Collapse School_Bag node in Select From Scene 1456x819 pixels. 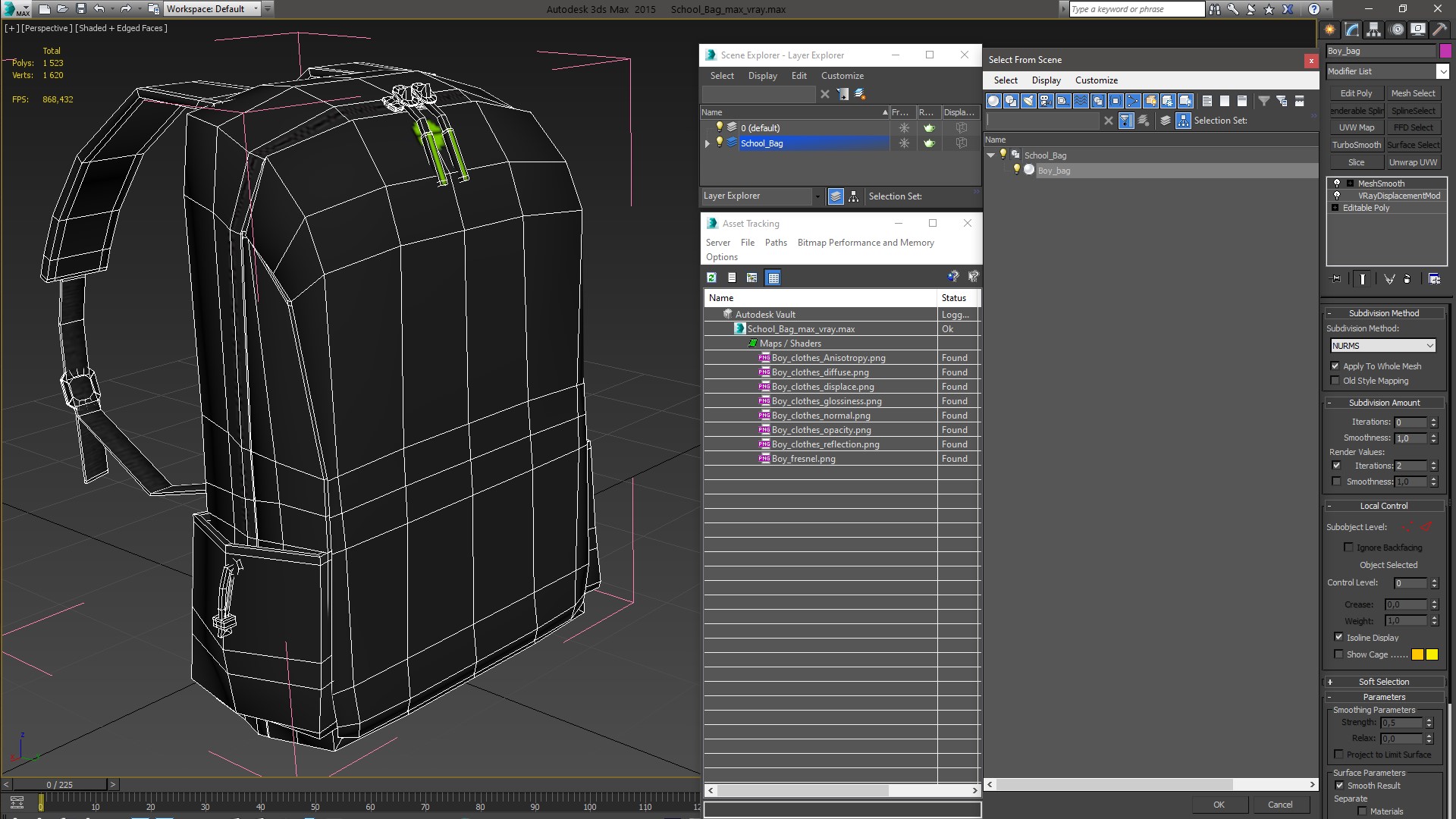(990, 155)
